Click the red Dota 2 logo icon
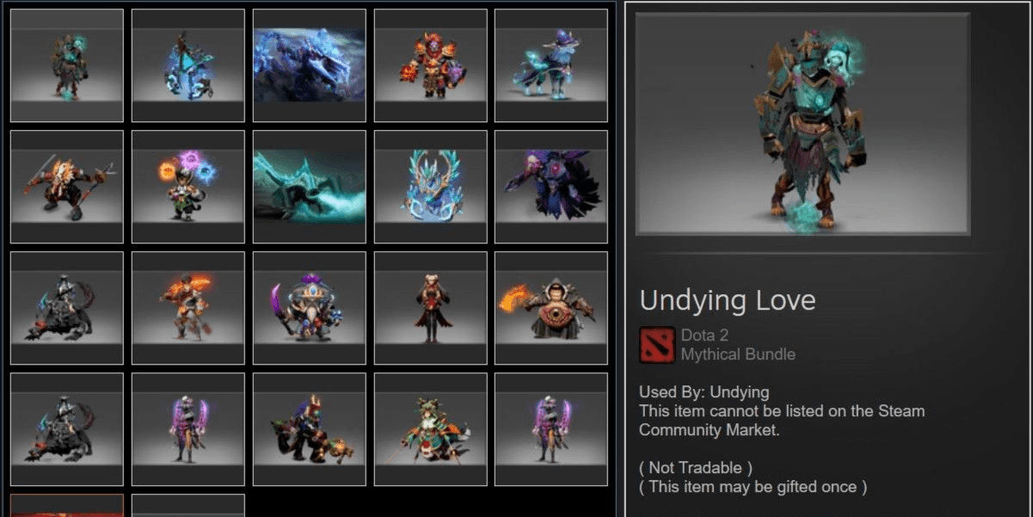 [x=657, y=344]
